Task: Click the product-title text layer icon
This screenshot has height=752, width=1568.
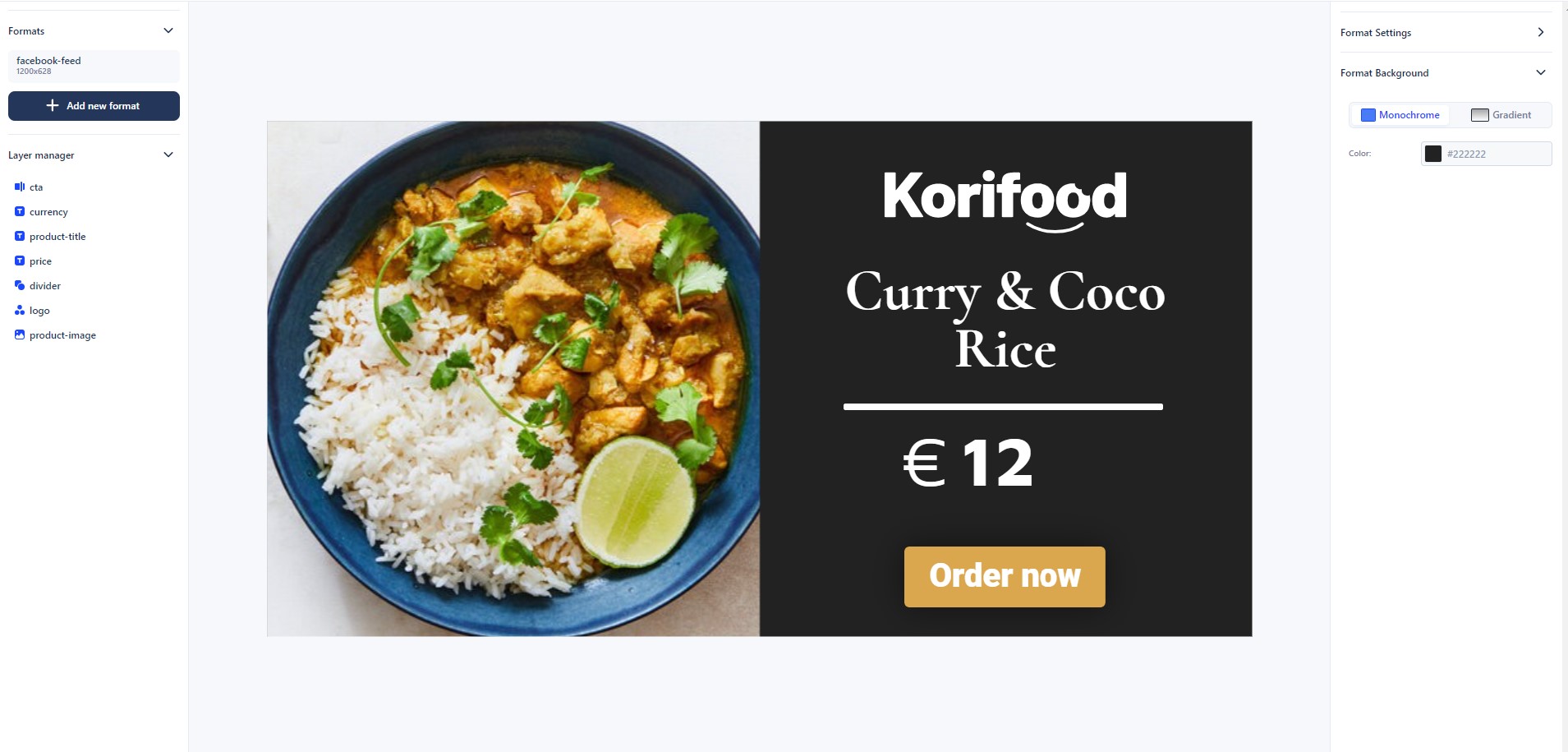Action: coord(20,236)
